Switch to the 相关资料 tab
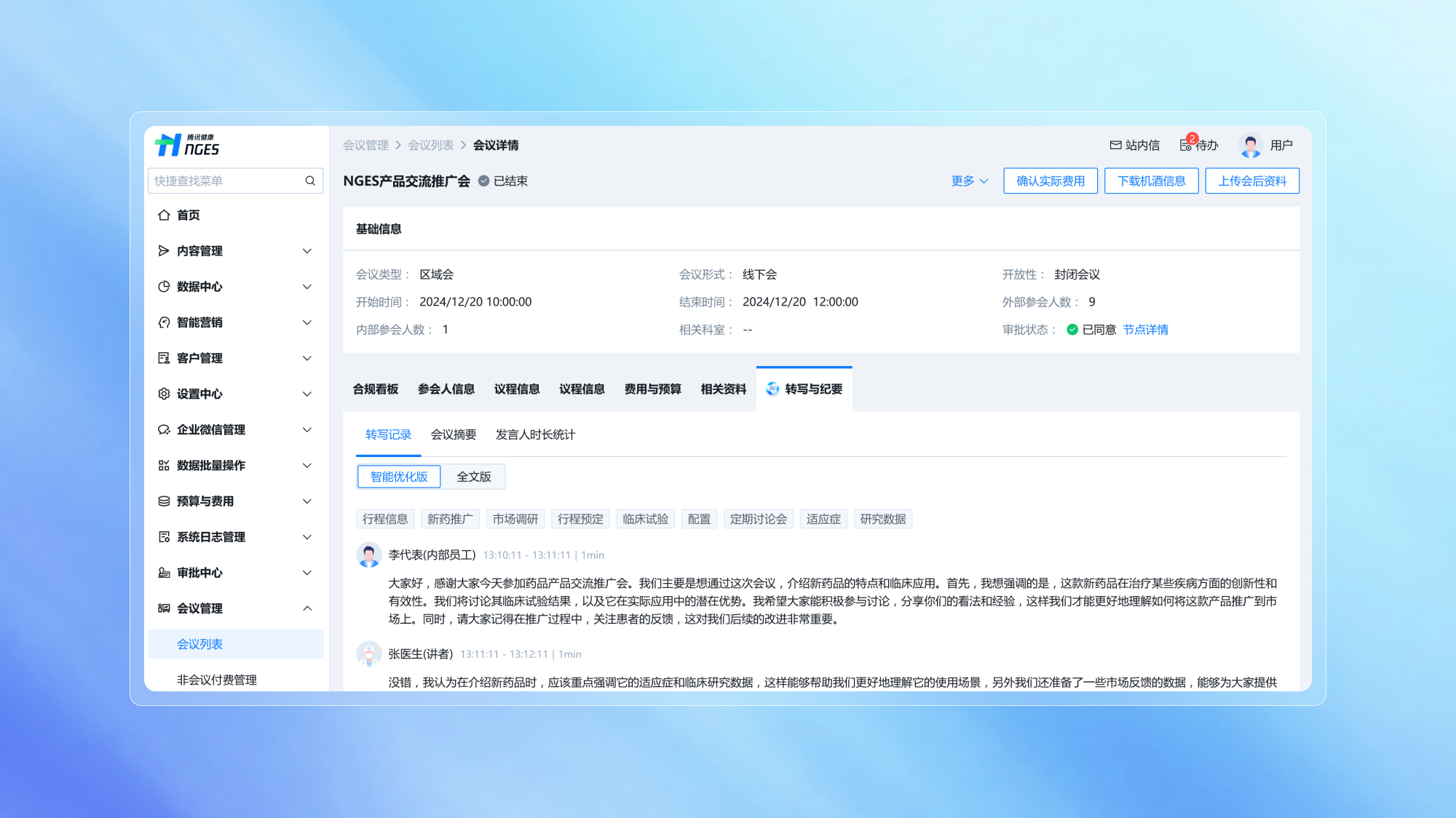Viewport: 1456px width, 818px height. pos(723,389)
